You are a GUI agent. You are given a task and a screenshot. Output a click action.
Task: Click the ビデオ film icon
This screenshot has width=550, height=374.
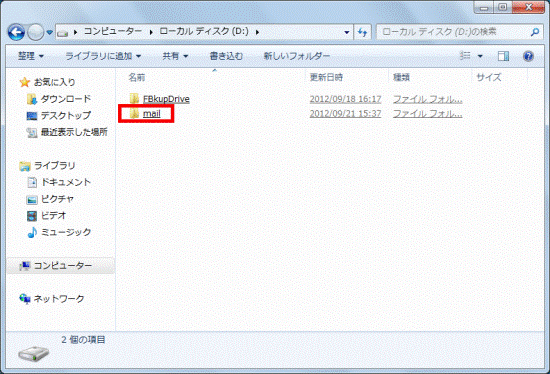pyautogui.click(x=32, y=216)
